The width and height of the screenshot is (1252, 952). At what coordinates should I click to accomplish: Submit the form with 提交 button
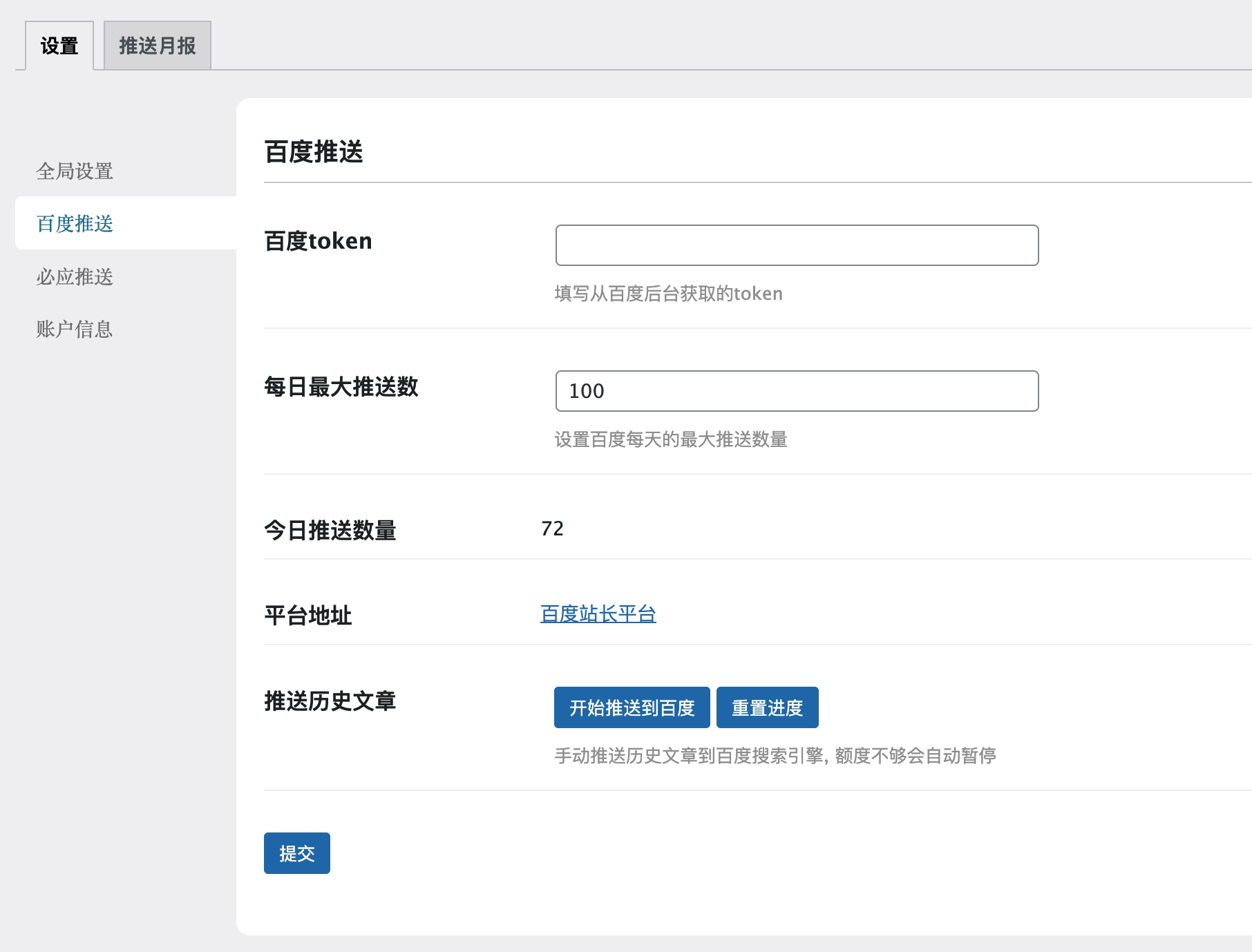point(297,853)
